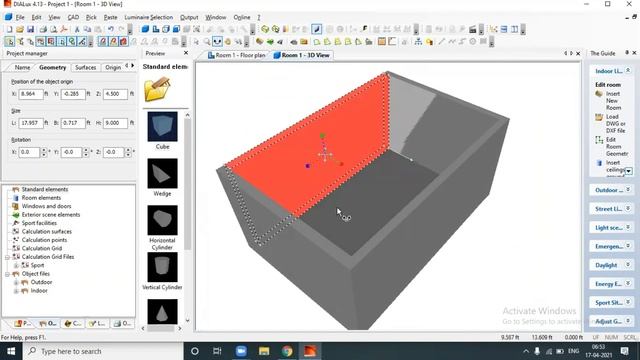This screenshot has height=360, width=640.
Task: Expand the Outdoor guide section
Action: pos(628,190)
